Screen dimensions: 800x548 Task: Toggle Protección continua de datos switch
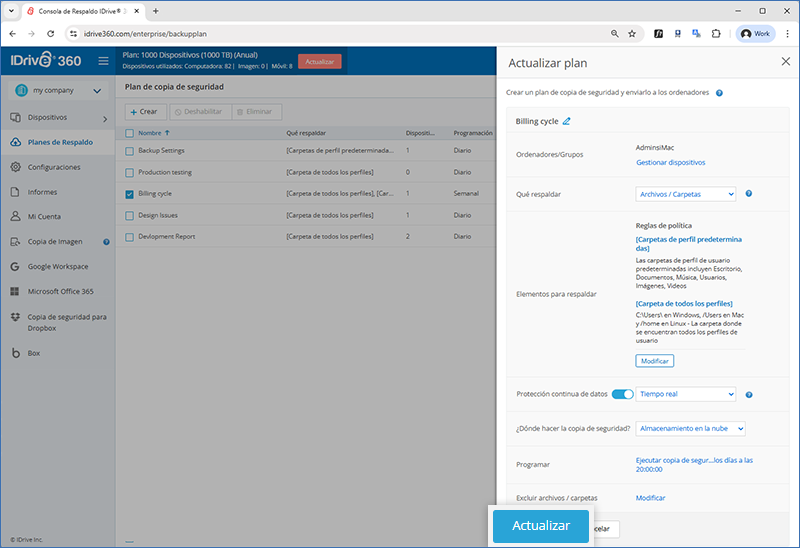(x=622, y=394)
